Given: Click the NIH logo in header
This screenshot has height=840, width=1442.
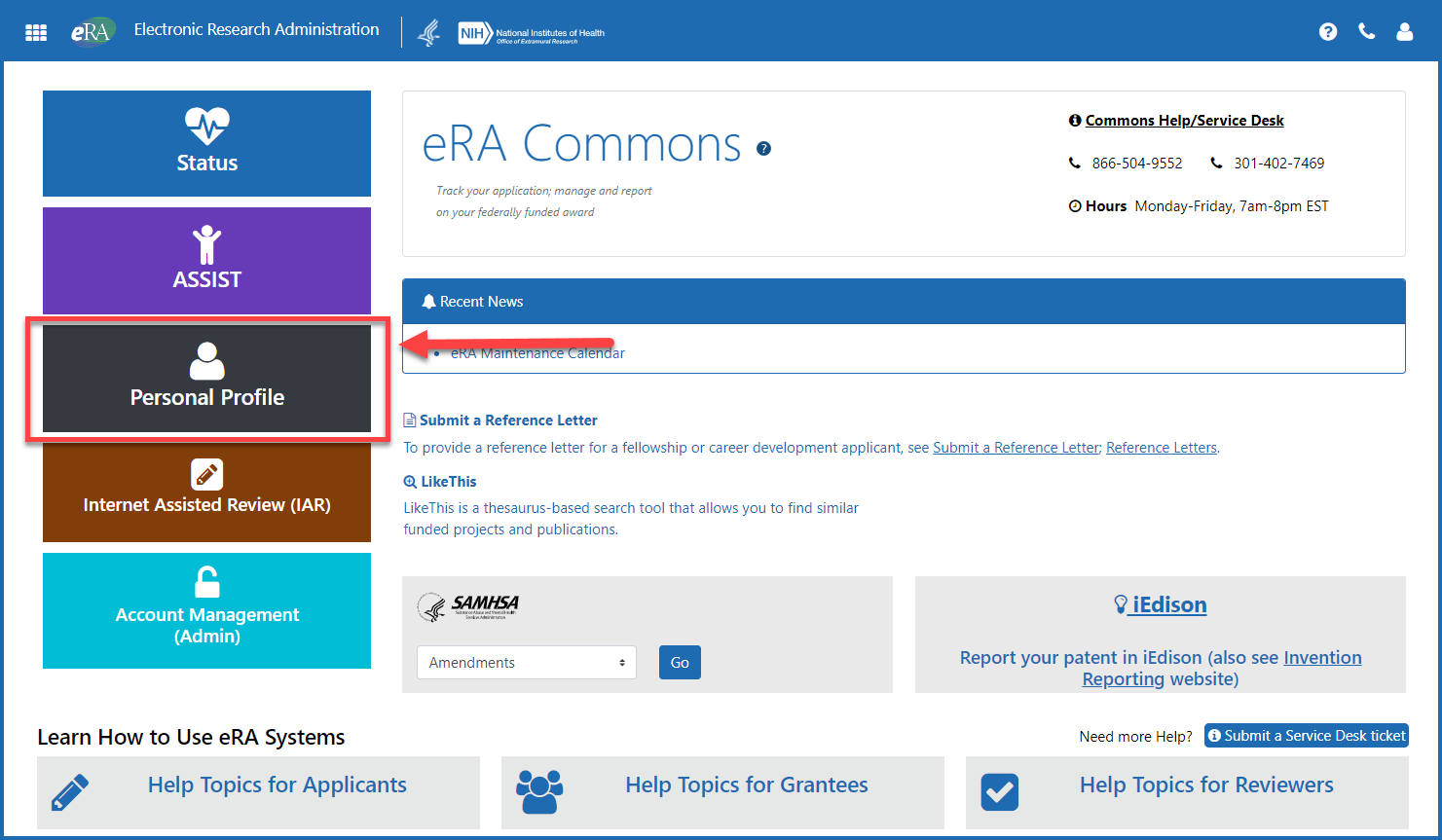Looking at the screenshot, I should pyautogui.click(x=532, y=34).
